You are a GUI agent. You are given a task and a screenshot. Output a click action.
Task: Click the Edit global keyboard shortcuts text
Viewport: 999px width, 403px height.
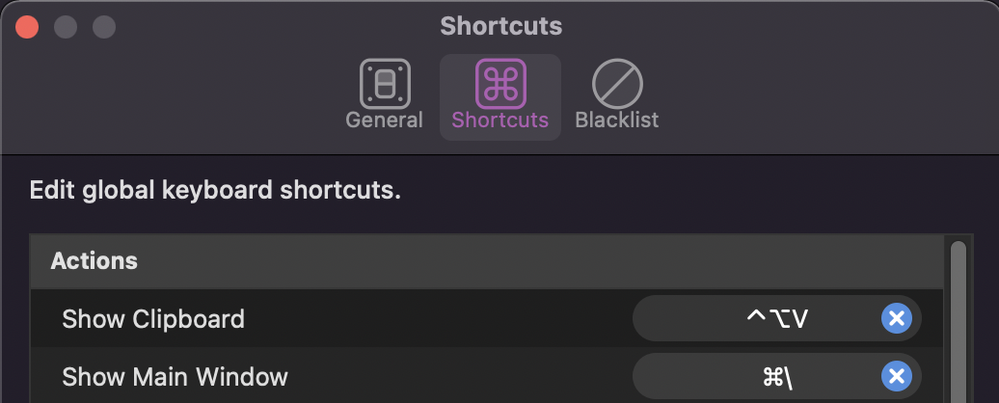[215, 190]
